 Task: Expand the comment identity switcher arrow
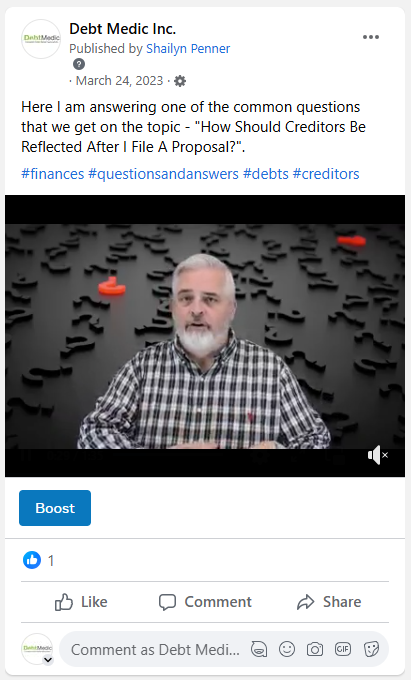point(48,660)
